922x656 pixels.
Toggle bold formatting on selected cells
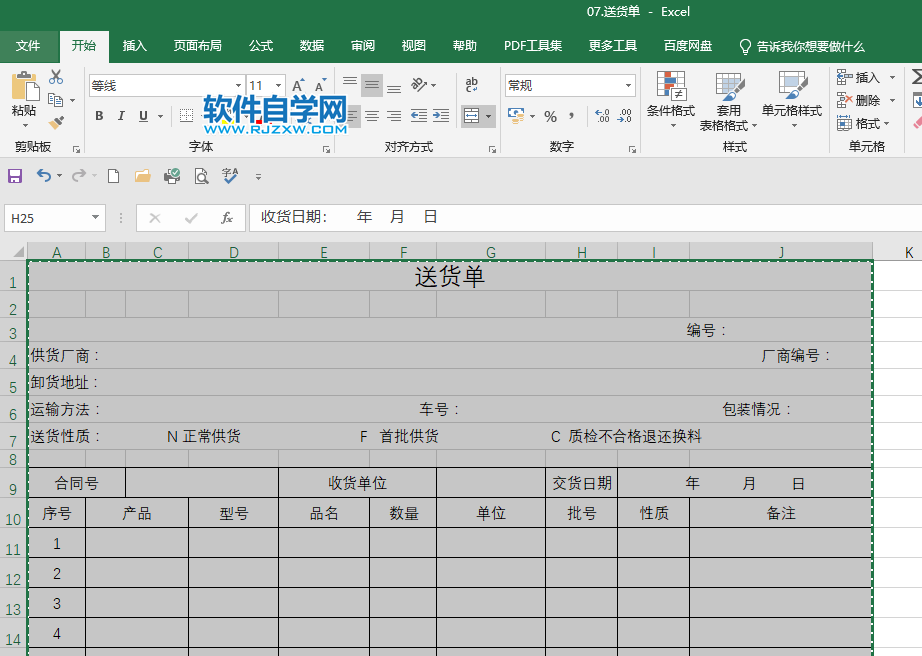click(x=98, y=116)
